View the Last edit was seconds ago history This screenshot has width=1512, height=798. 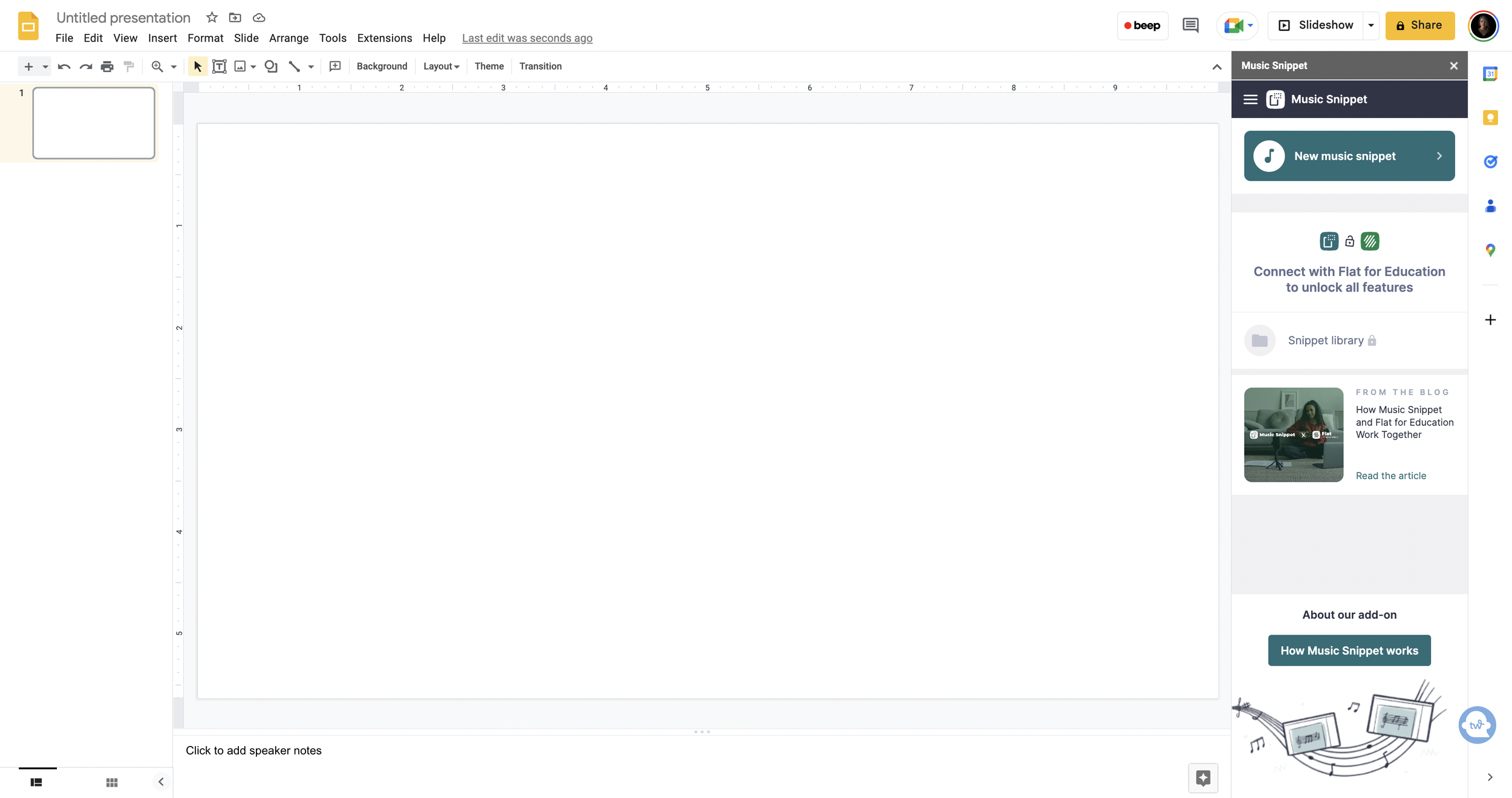point(527,38)
